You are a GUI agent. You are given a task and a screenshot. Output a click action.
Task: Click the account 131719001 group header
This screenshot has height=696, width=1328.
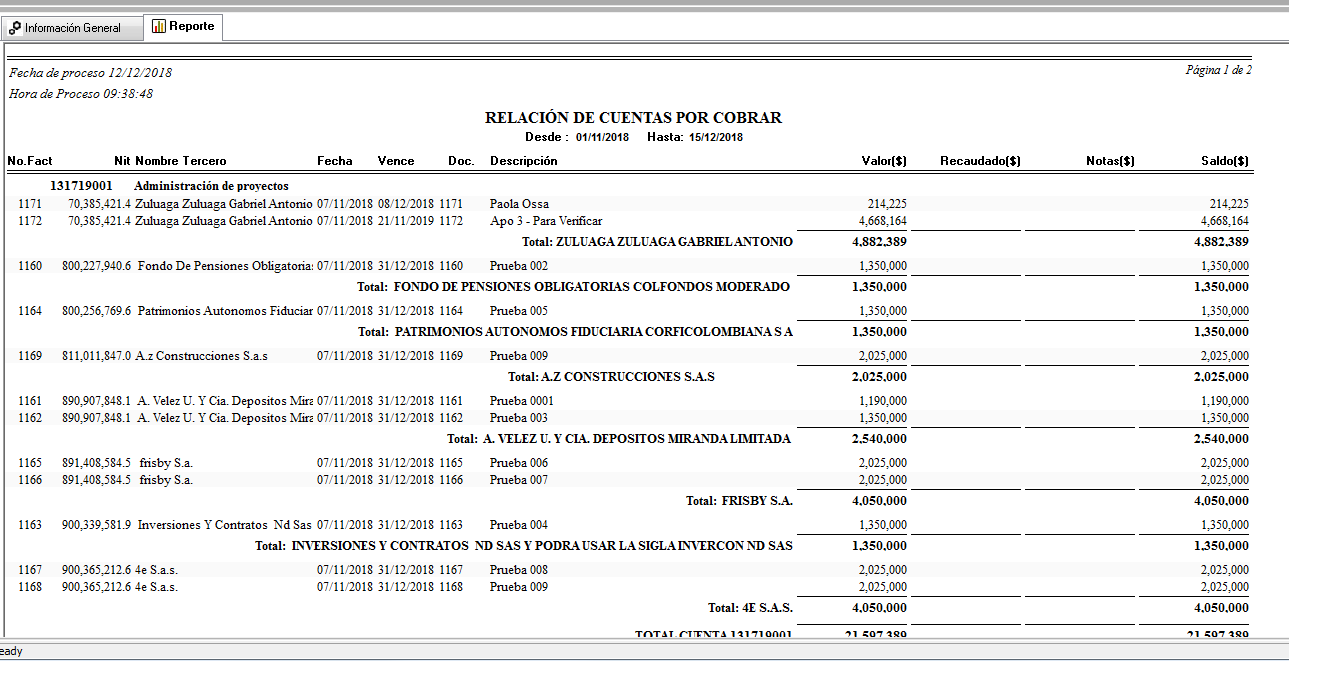tap(81, 186)
